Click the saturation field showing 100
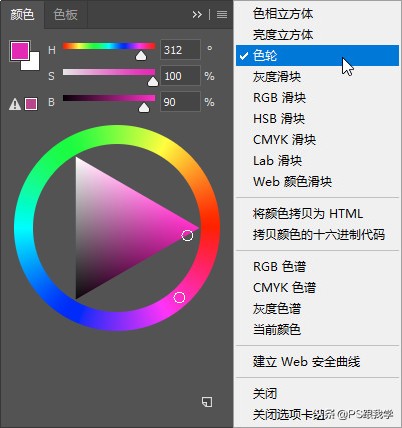 tap(180, 76)
